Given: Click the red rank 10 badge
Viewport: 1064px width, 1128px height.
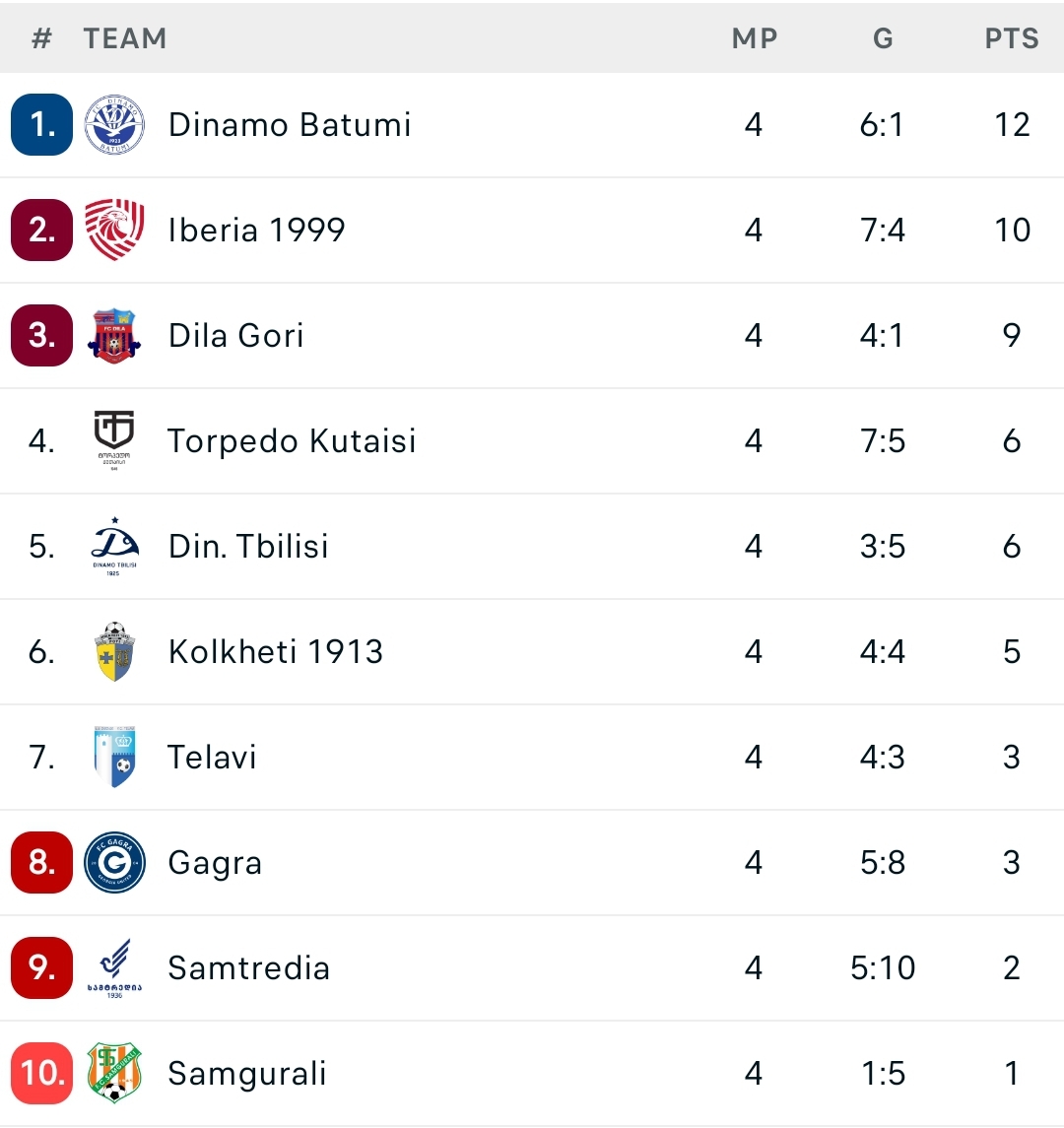Looking at the screenshot, I should click(41, 1073).
